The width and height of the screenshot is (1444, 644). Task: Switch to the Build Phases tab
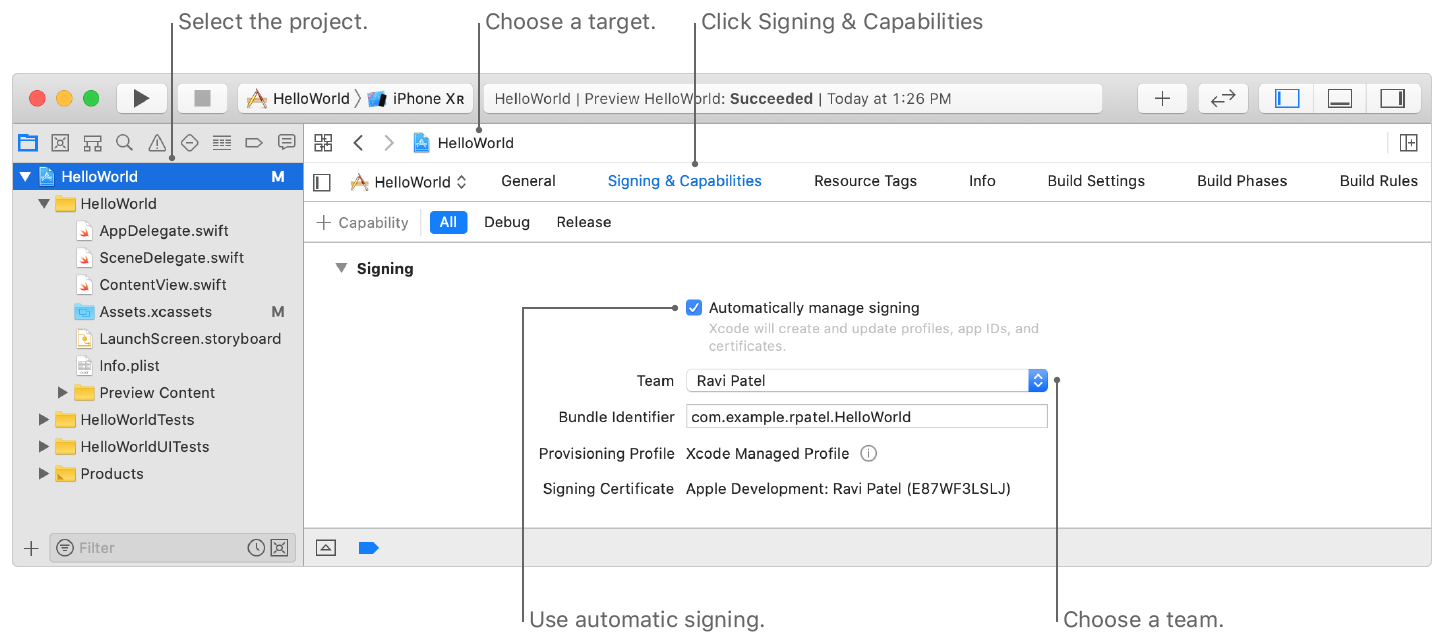coord(1242,181)
